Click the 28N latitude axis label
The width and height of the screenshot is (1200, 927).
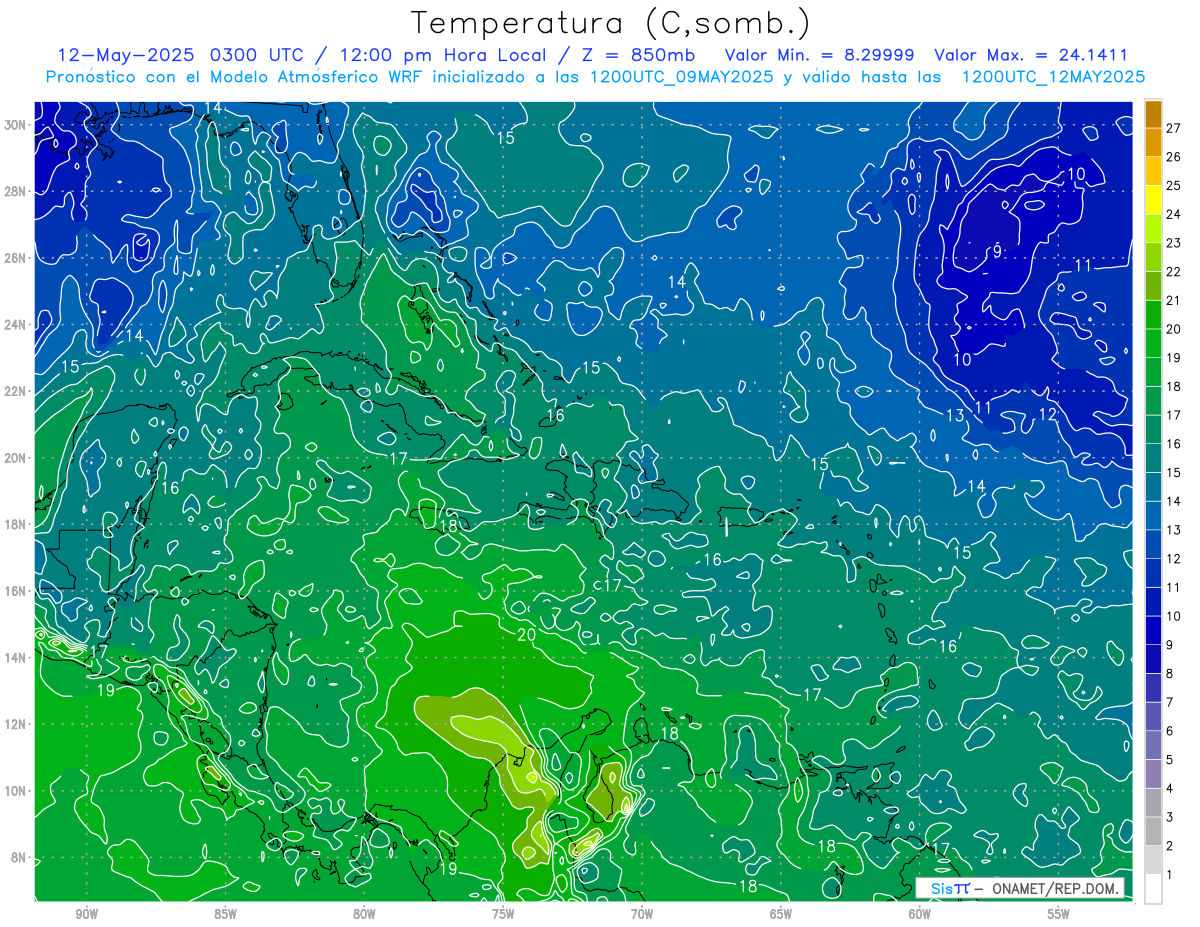pyautogui.click(x=16, y=191)
